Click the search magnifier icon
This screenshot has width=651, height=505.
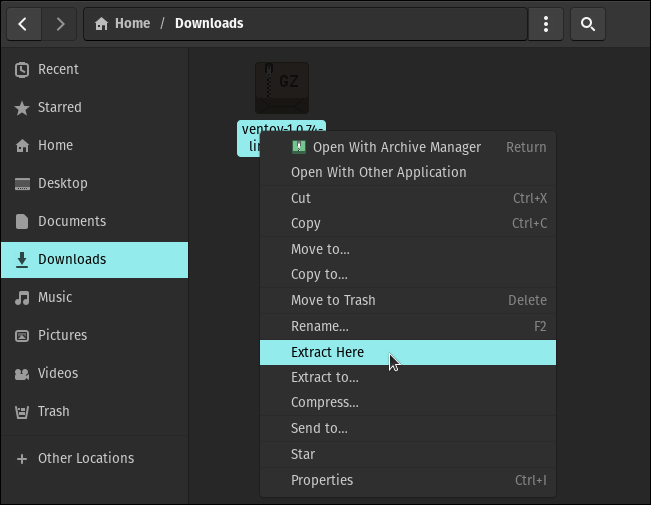(588, 23)
